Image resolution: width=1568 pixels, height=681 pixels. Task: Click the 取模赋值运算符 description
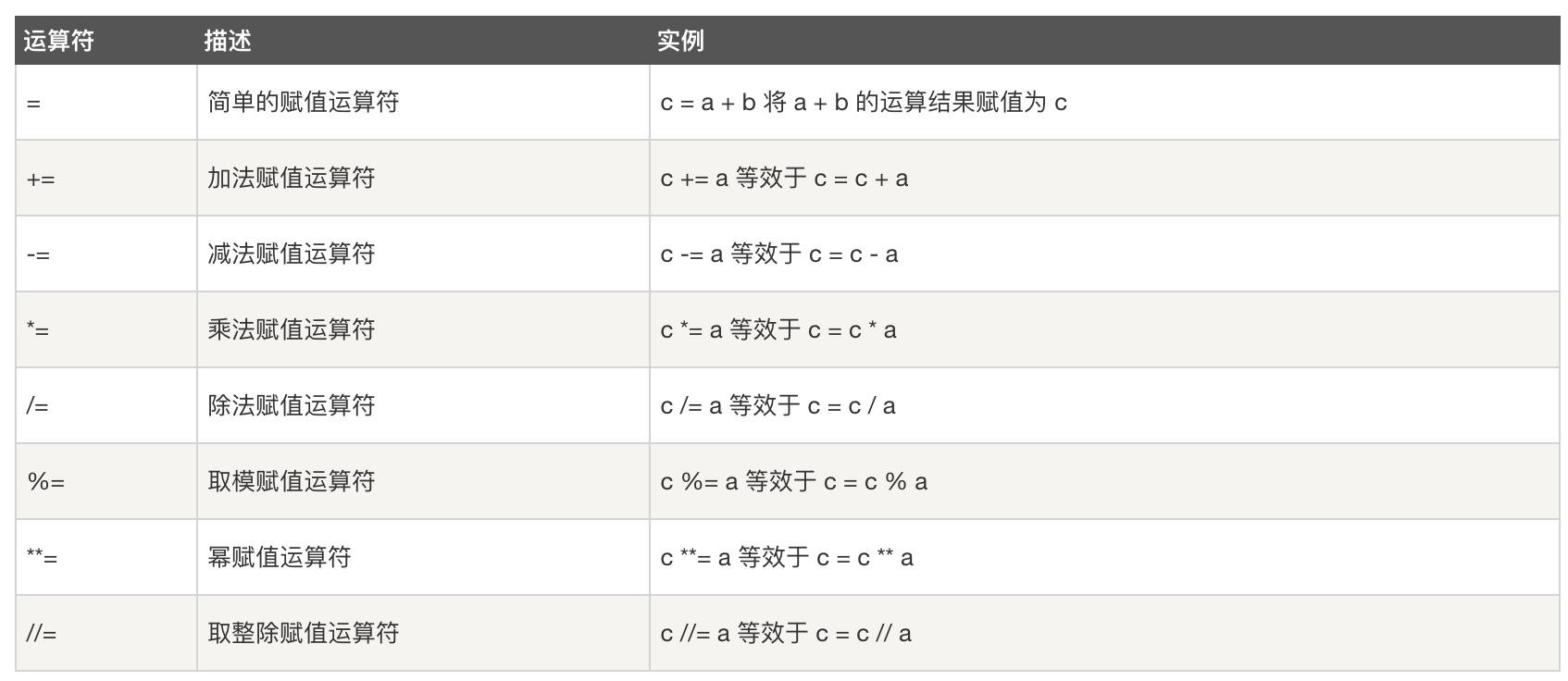pyautogui.click(x=291, y=481)
